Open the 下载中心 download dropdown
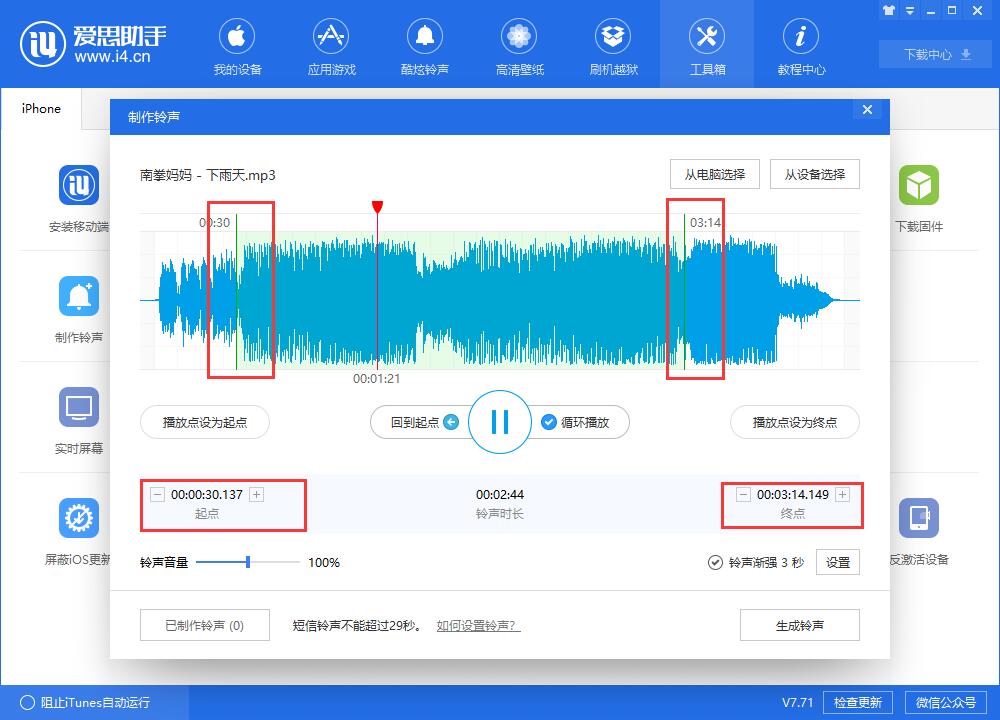1000x720 pixels. click(x=935, y=55)
